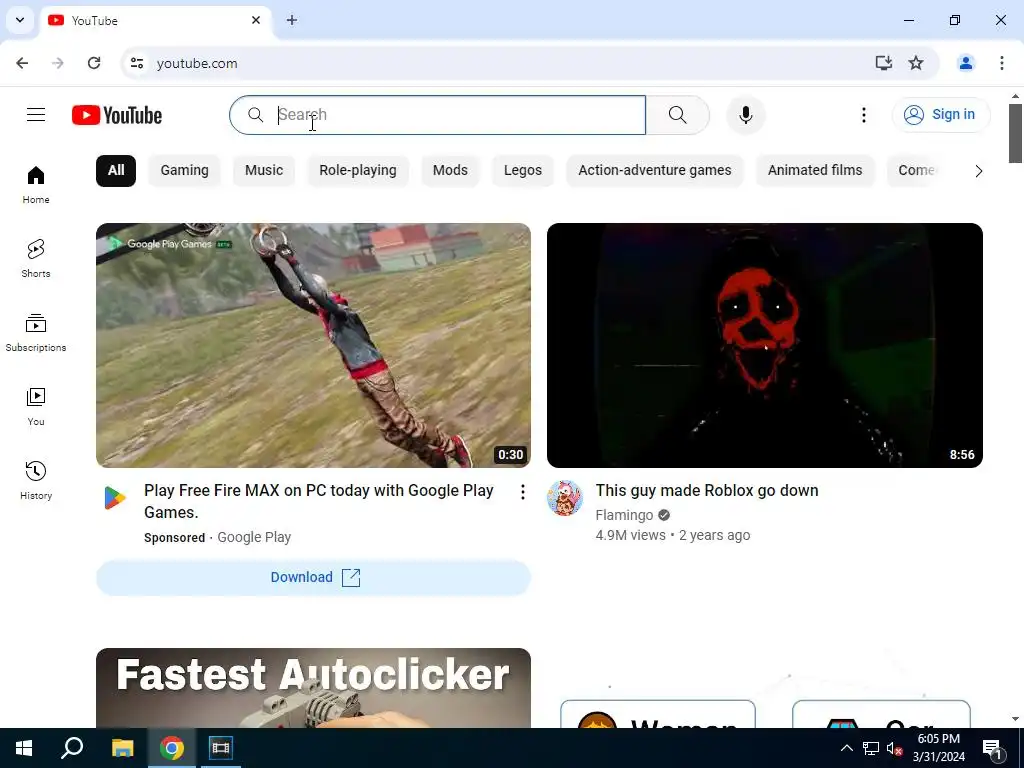Screen dimensions: 1024x768
Task: Open History in sidebar
Action: coord(36,480)
